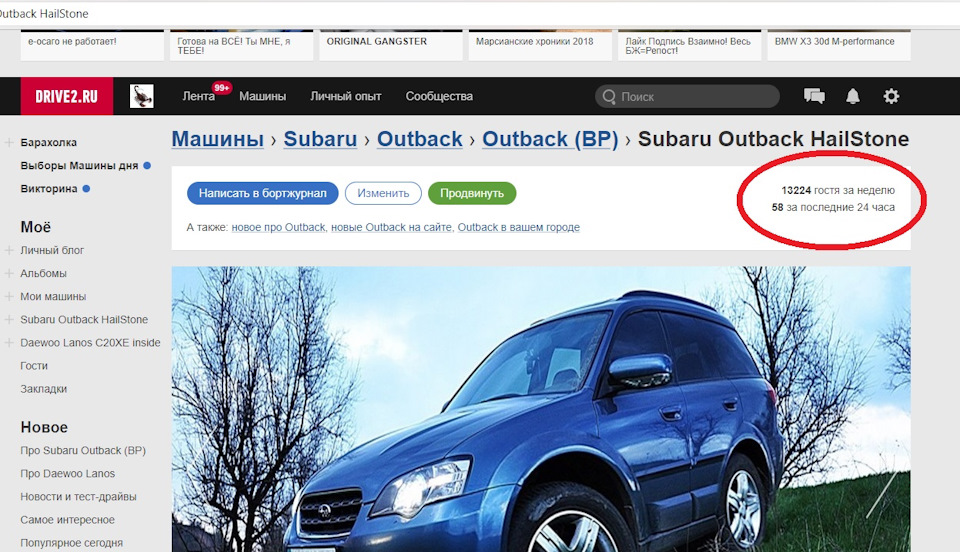Viewport: 960px width, 552px height.
Task: Click the search magnifier icon
Action: [609, 97]
